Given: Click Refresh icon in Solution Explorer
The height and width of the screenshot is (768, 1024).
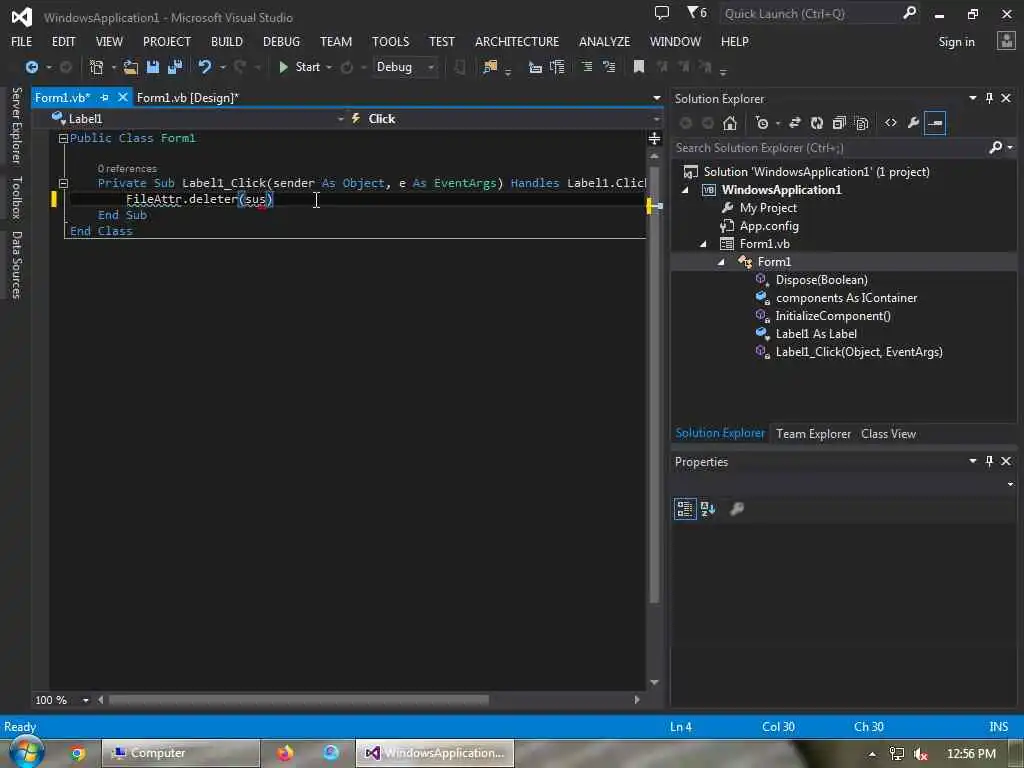Looking at the screenshot, I should coord(817,123).
